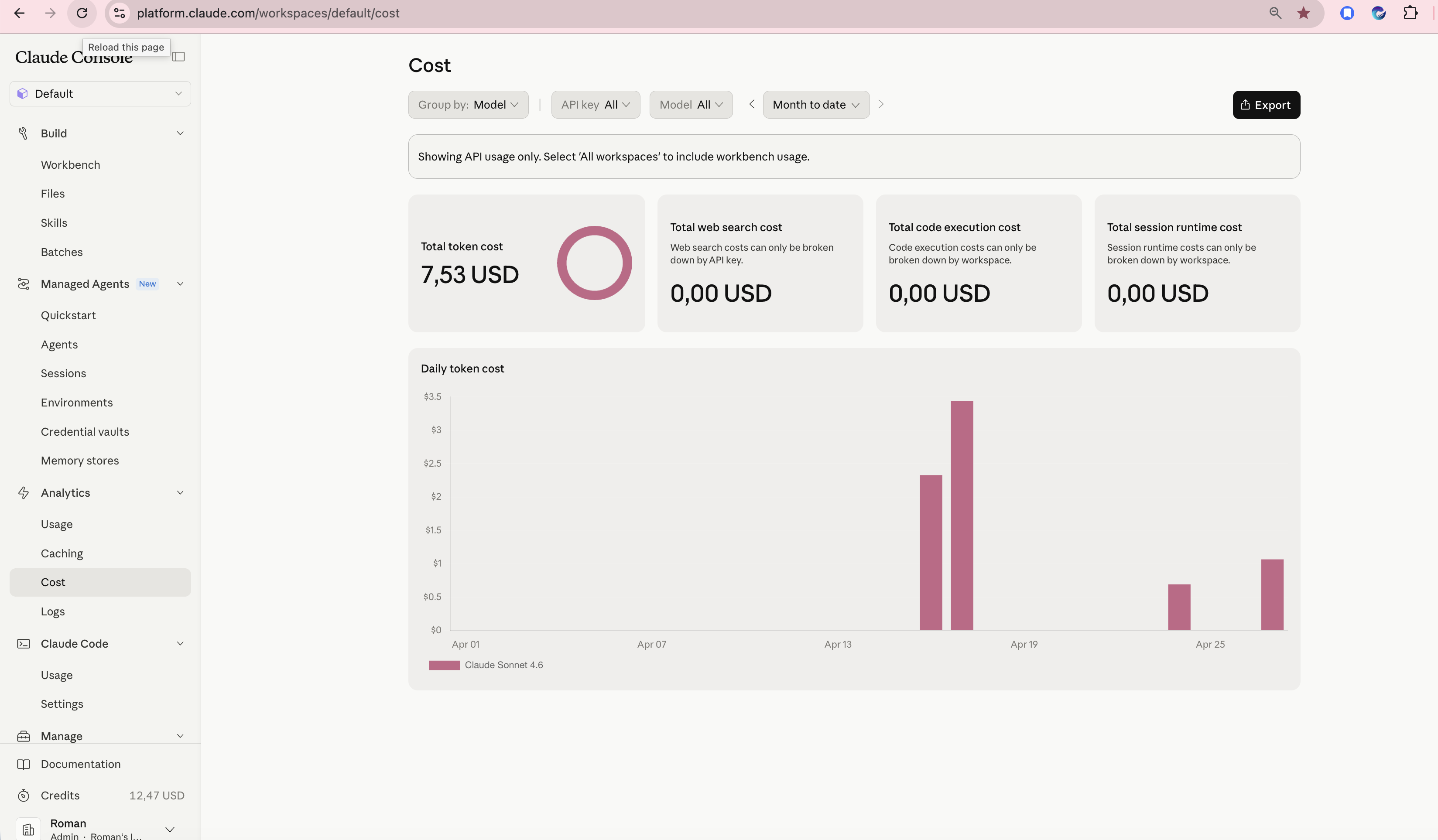Click the Total code execution cost heading
This screenshot has width=1438, height=840.
(x=954, y=227)
